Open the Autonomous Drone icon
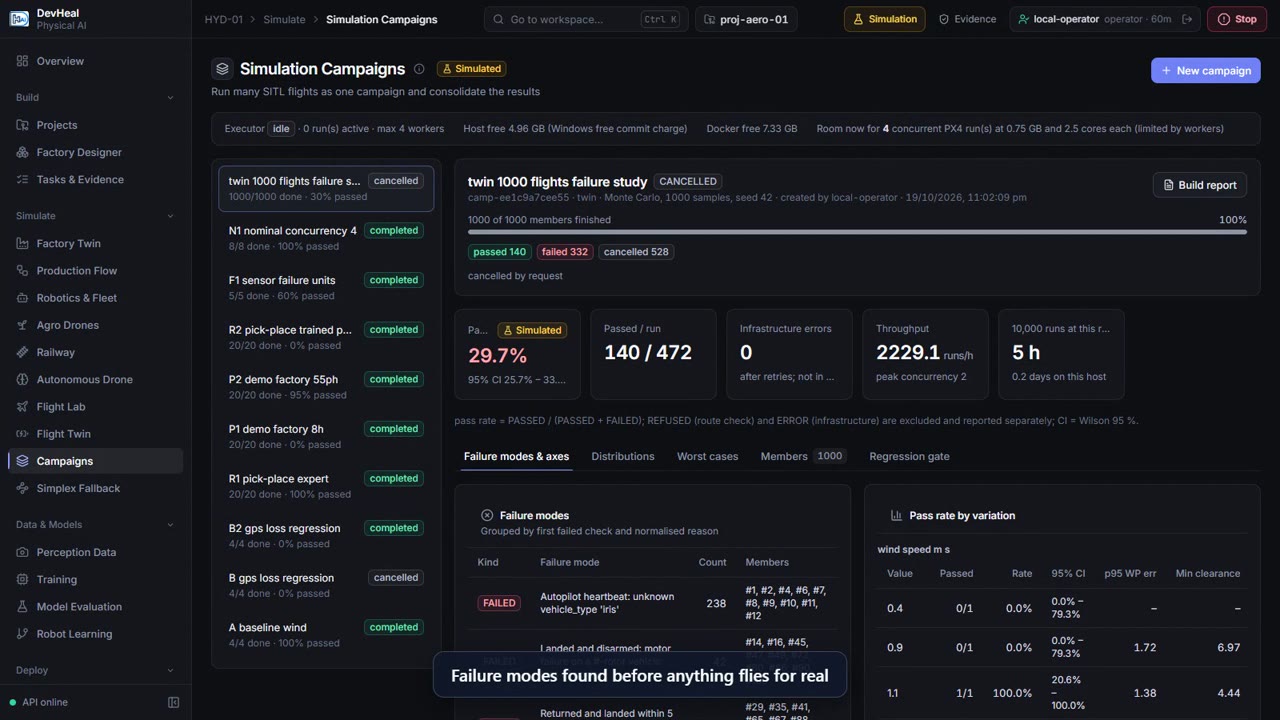 pyautogui.click(x=22, y=379)
